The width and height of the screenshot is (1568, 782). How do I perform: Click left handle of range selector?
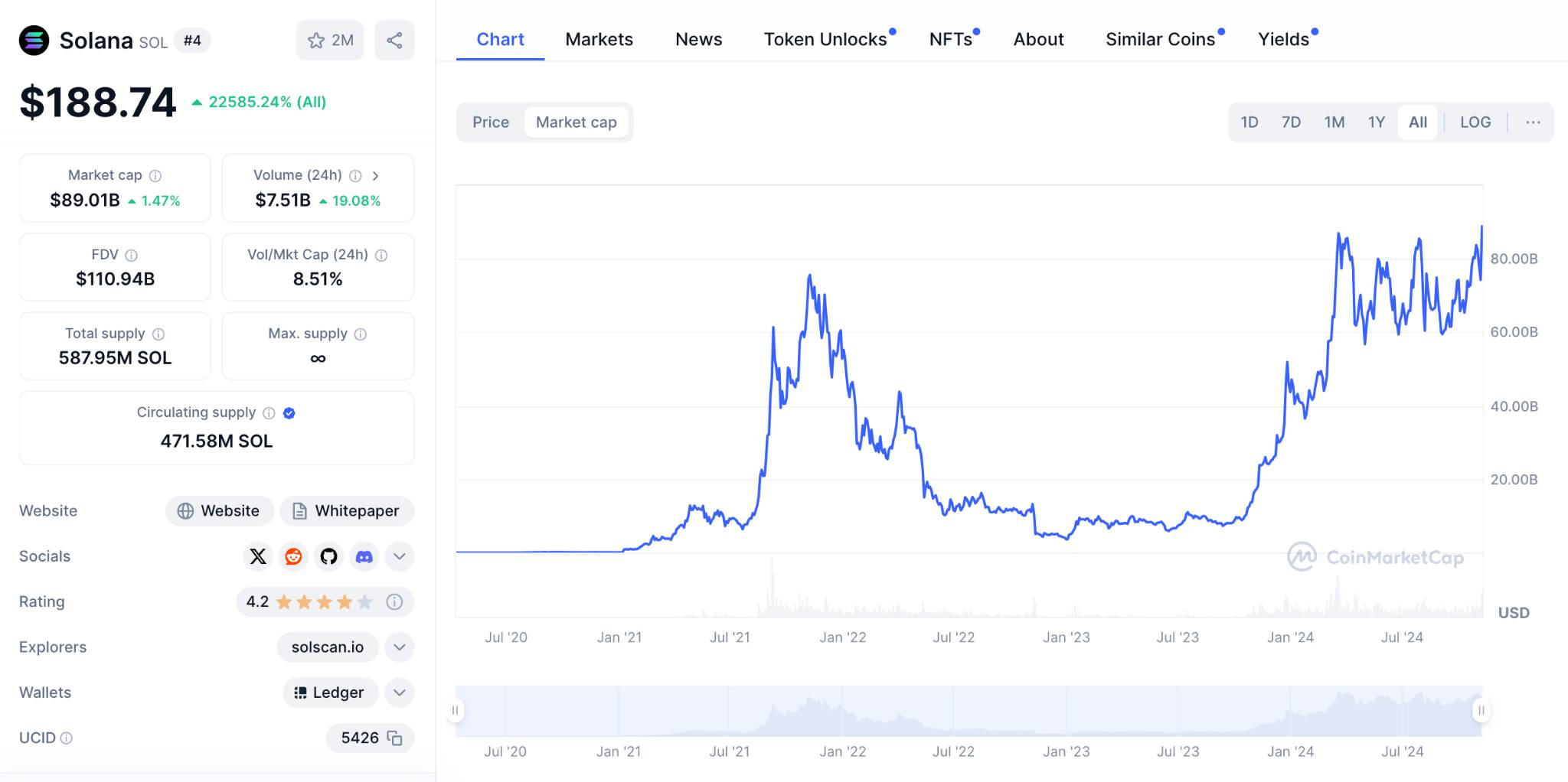click(455, 711)
